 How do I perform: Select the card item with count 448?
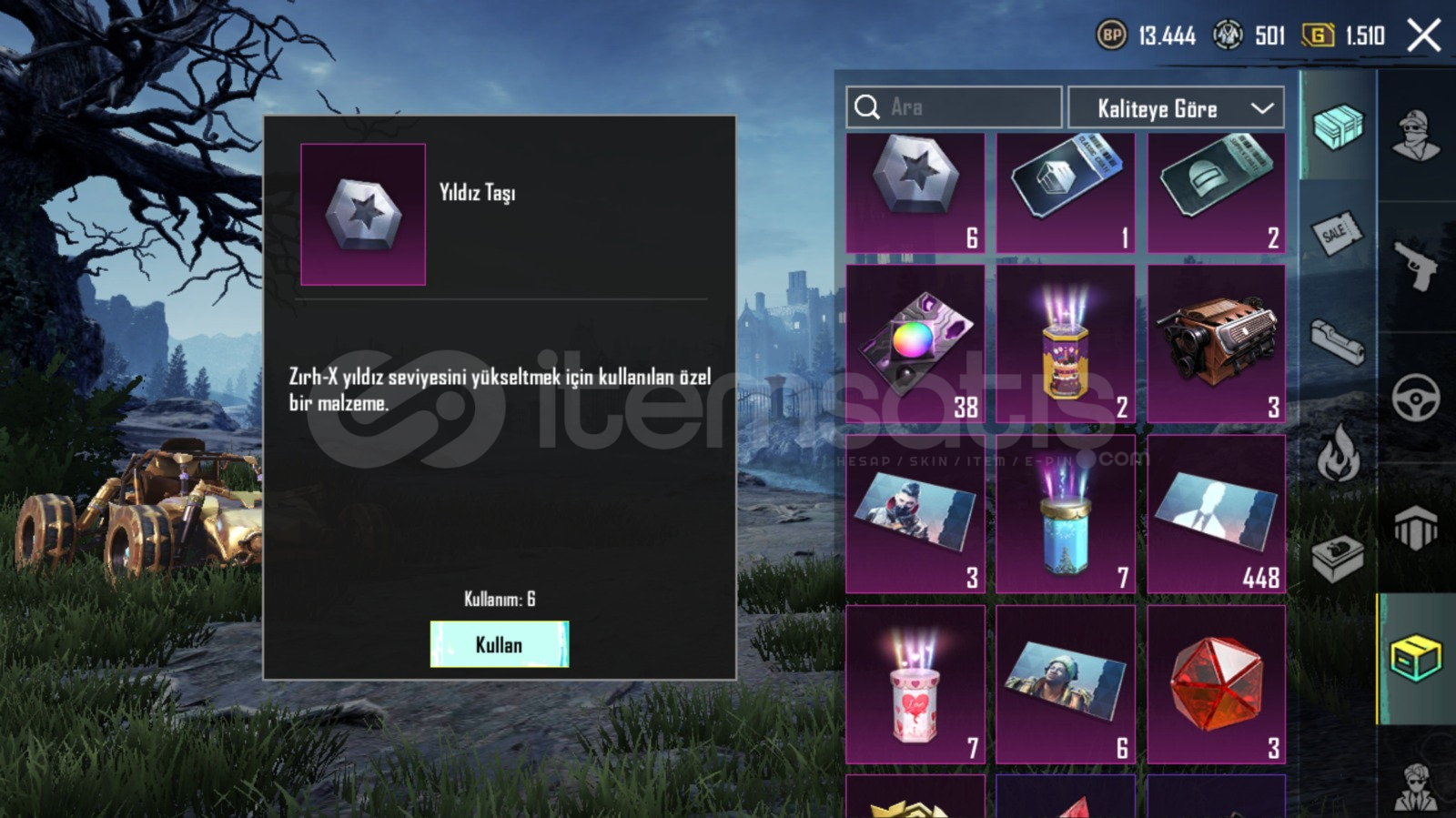(1217, 514)
